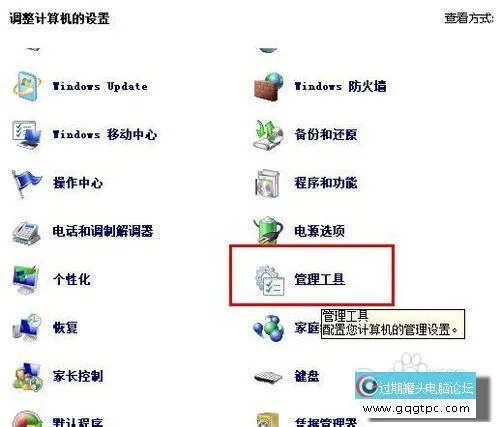This screenshot has width=500, height=427.
Task: Click the 操作中心 flag icon
Action: [x=27, y=183]
